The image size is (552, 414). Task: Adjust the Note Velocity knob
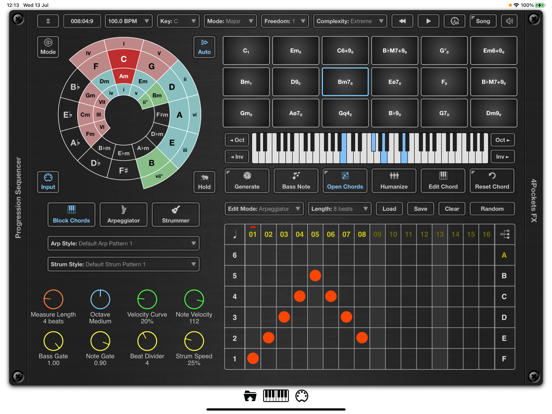pos(194,299)
